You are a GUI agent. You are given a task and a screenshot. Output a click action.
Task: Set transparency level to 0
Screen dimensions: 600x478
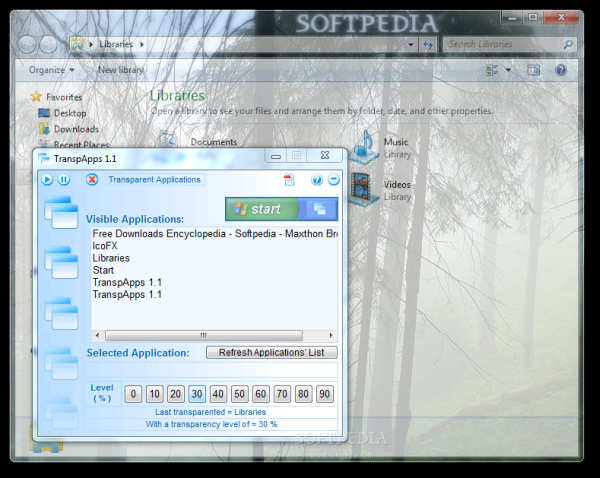click(133, 394)
